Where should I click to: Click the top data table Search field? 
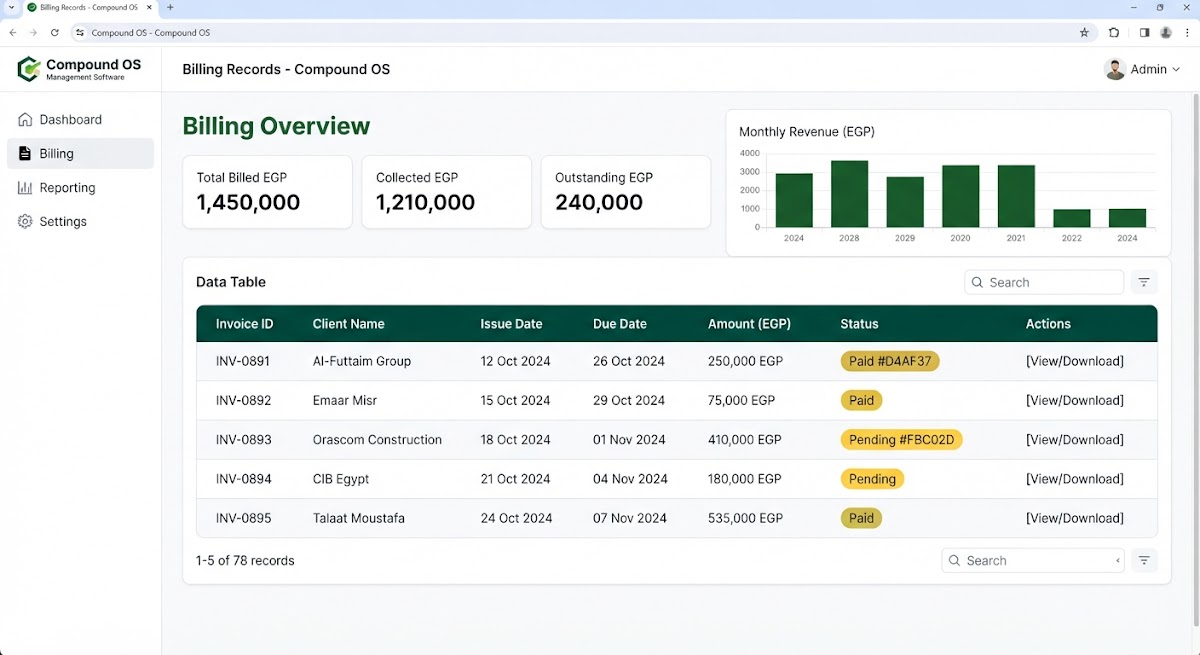1044,282
